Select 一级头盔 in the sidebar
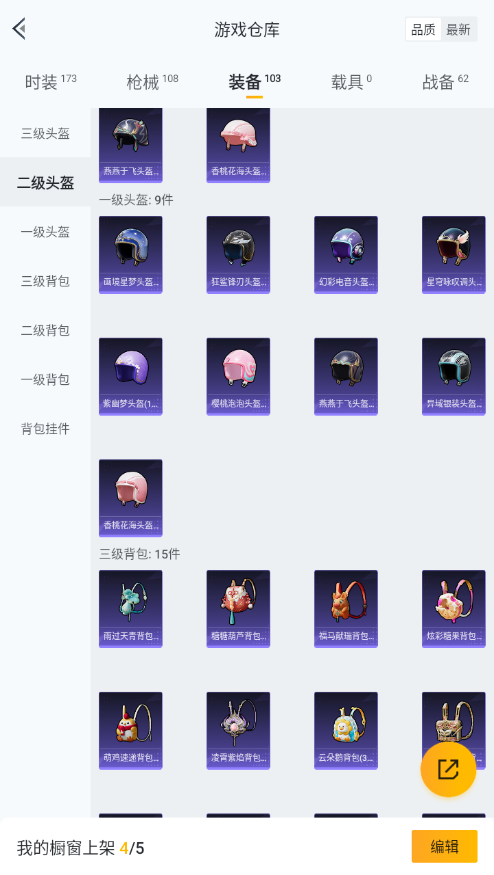Screen dimensions: 494x875 click(45, 232)
